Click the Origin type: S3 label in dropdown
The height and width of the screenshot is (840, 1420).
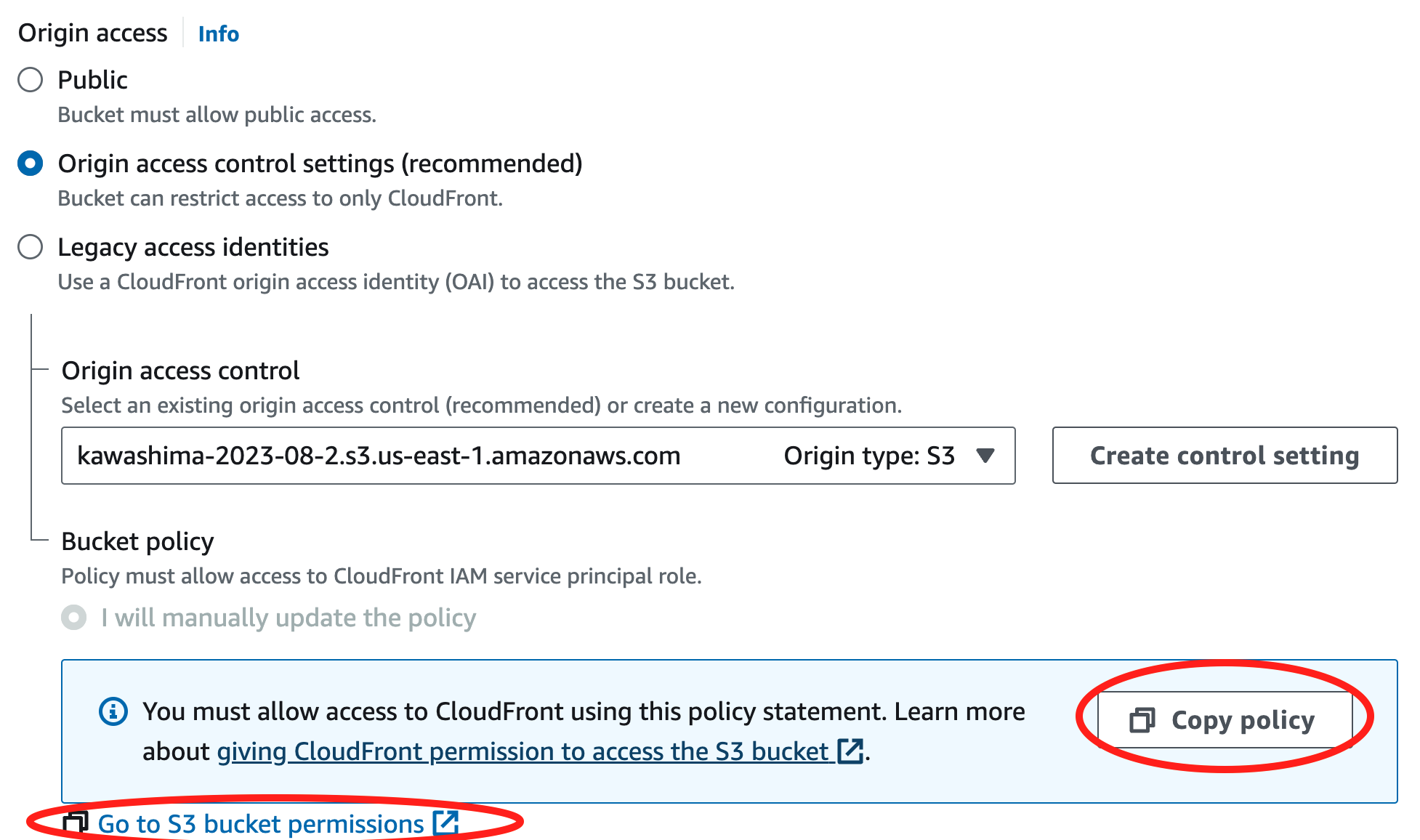(869, 456)
